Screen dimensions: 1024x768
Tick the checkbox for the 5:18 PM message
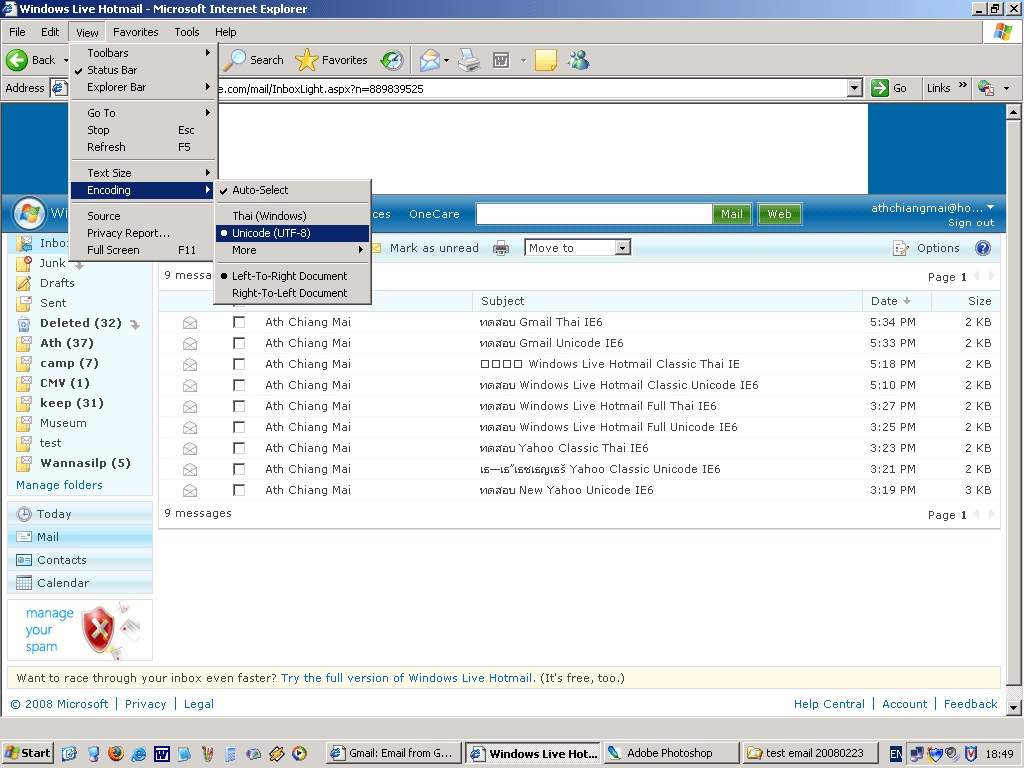(239, 364)
